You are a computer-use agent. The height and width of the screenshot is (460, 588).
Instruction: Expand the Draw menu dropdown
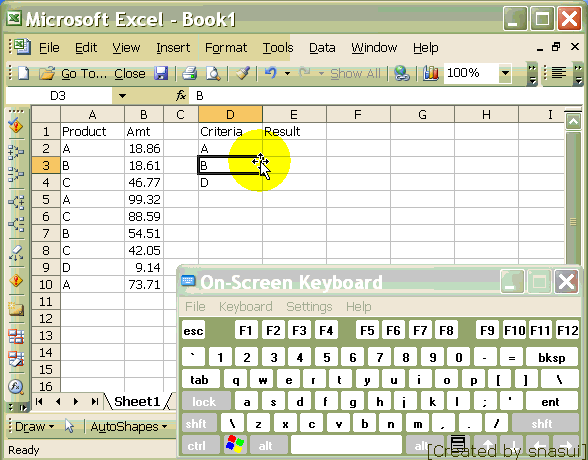[34, 427]
